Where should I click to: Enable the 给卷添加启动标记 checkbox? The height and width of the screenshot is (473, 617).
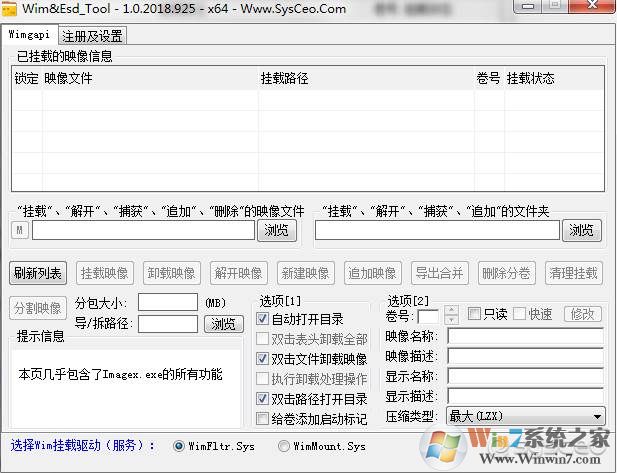pyautogui.click(x=264, y=418)
